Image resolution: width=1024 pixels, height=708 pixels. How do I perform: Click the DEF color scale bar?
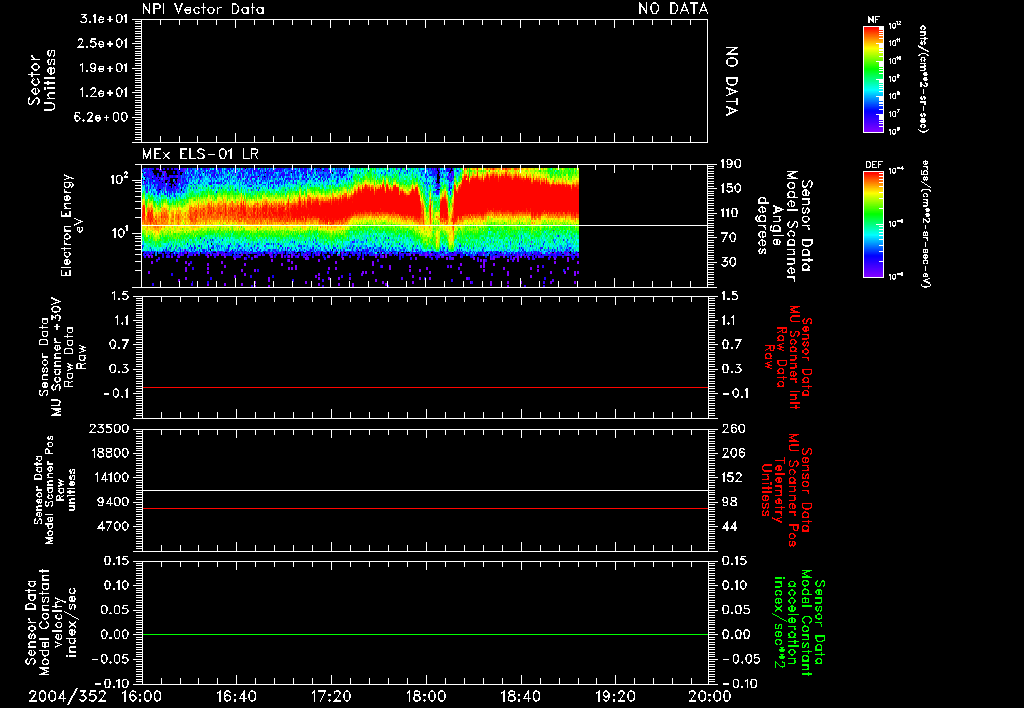click(873, 224)
